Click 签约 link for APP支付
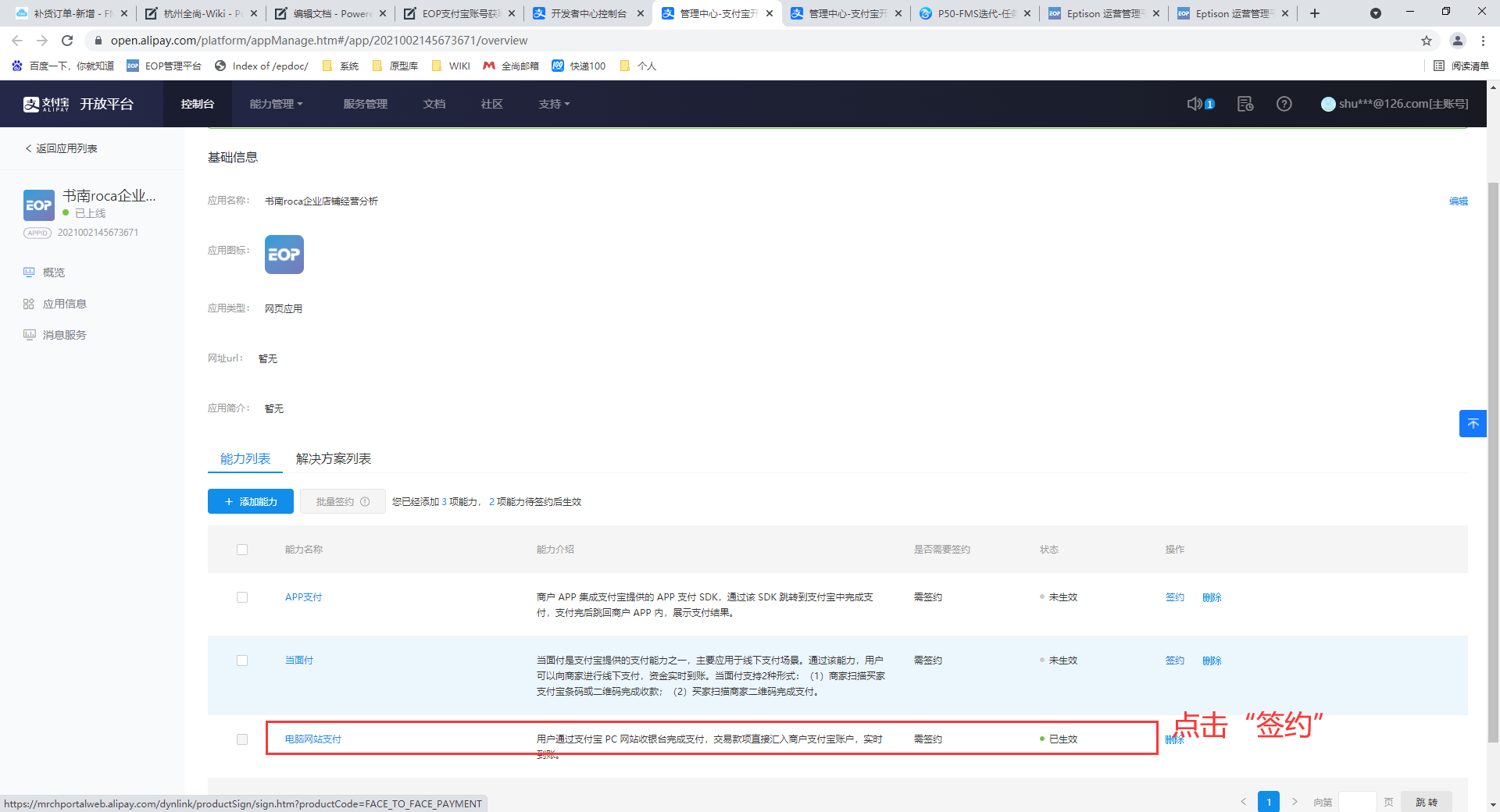The image size is (1500, 812). (1174, 597)
